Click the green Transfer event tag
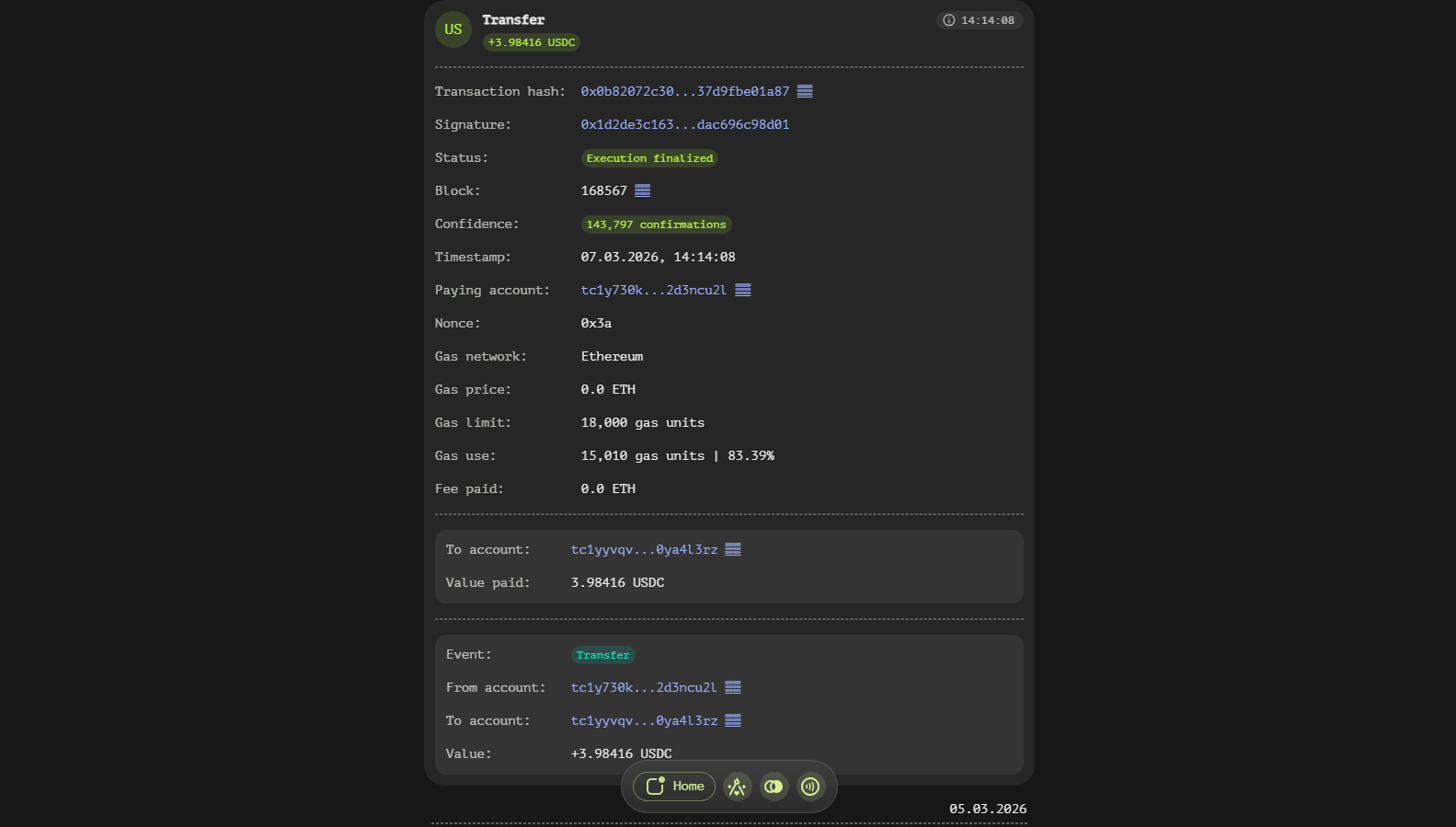The width and height of the screenshot is (1456, 827). tap(602, 655)
